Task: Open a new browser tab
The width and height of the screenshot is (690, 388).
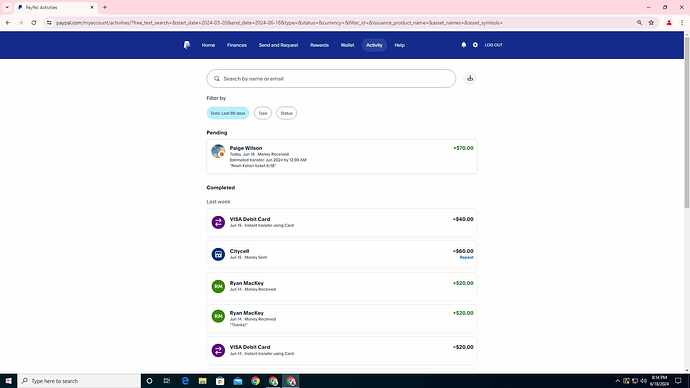Action: (x=105, y=7)
